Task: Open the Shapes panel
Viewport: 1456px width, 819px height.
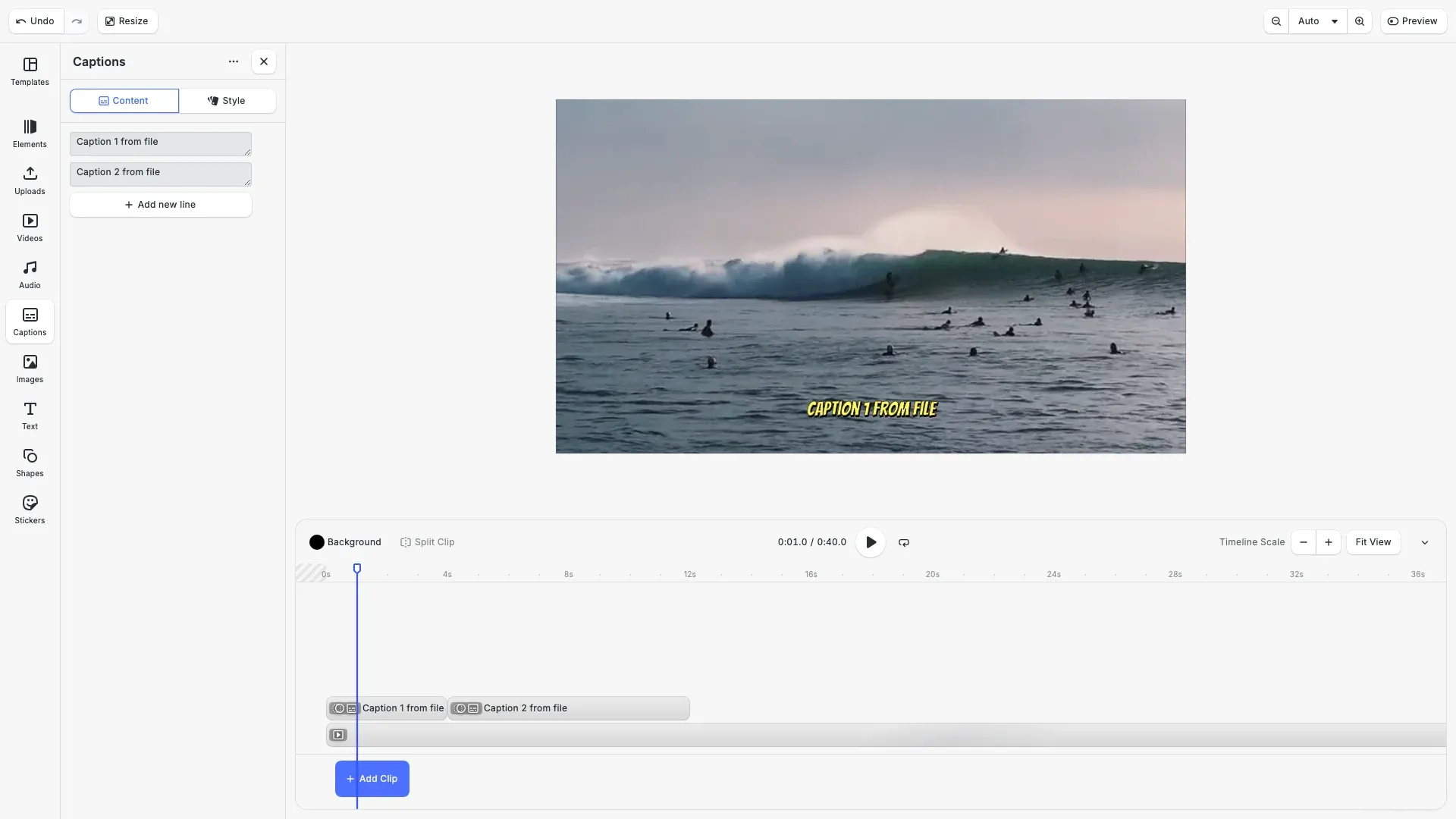Action: (29, 462)
